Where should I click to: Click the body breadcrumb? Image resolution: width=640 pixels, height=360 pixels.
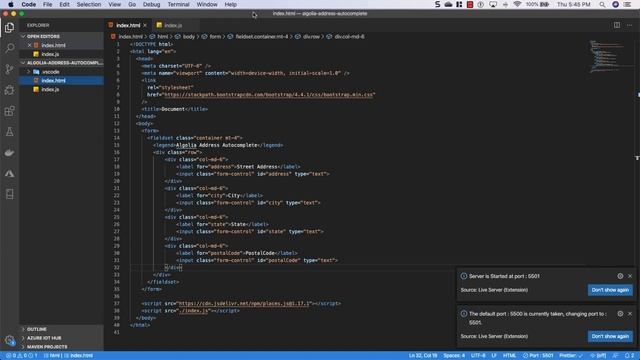[x=189, y=37]
